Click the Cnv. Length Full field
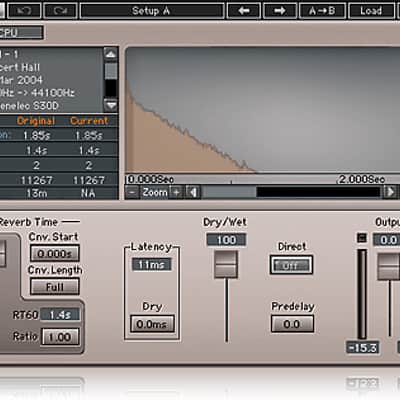 [54, 287]
